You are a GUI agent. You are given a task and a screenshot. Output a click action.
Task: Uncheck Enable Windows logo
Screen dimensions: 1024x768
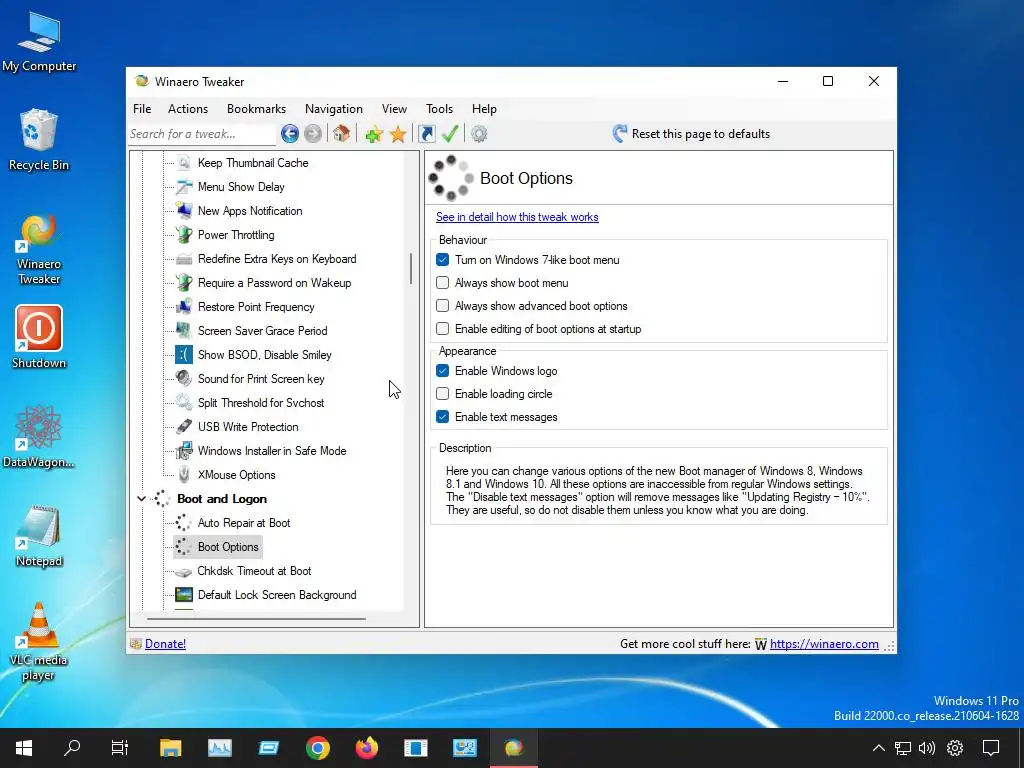(443, 371)
